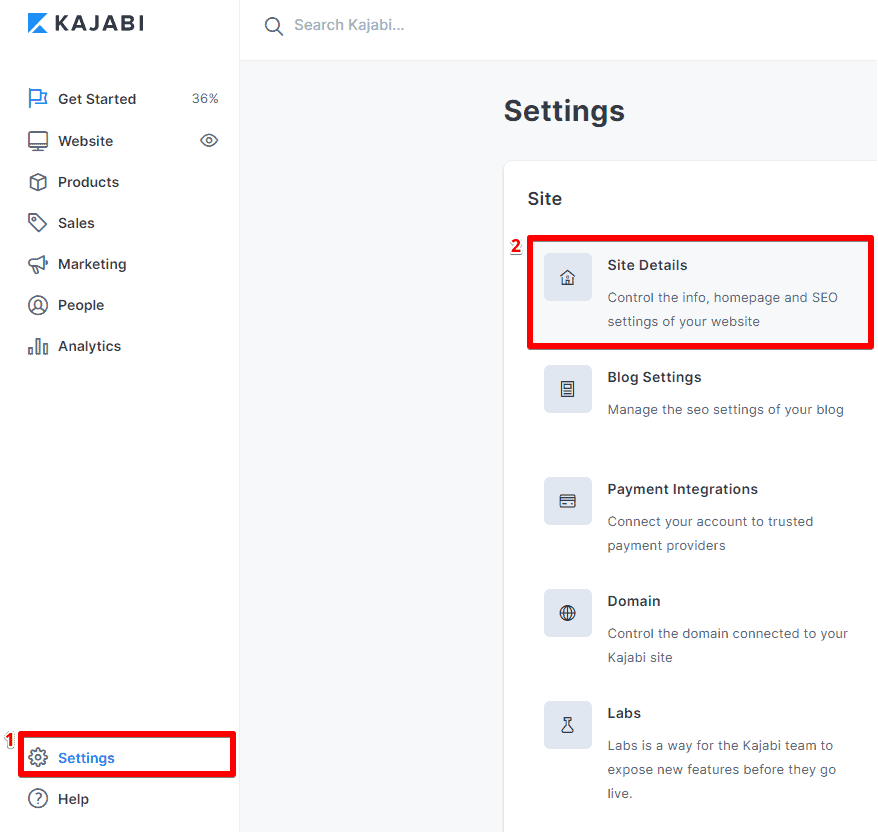
Task: Click the Settings gear icon
Action: click(38, 757)
